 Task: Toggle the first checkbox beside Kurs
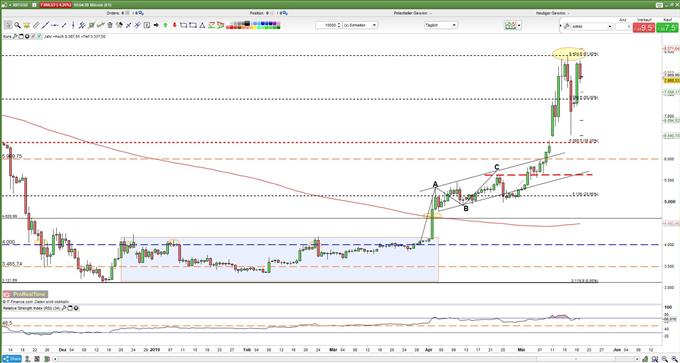click(33, 36)
